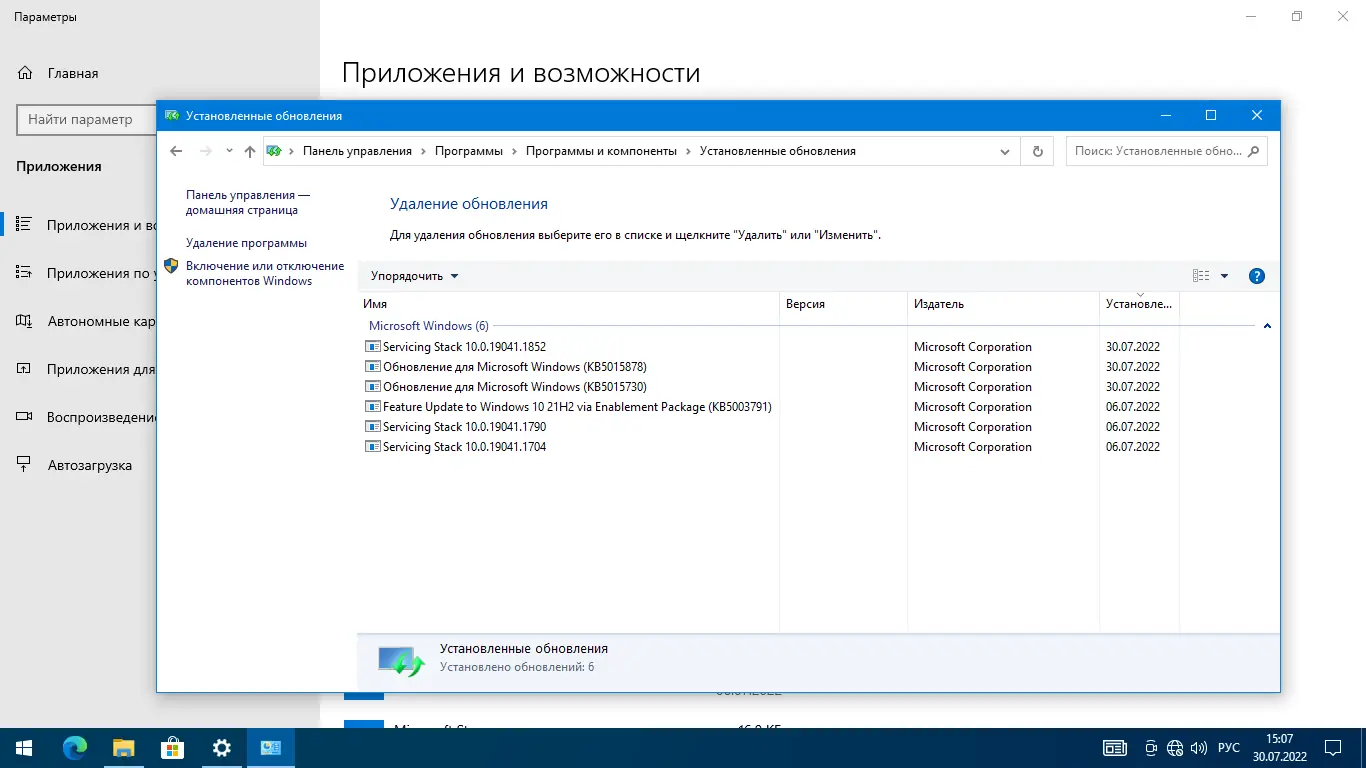Go to Программы и компоненты via breadcrumb

click(x=602, y=150)
